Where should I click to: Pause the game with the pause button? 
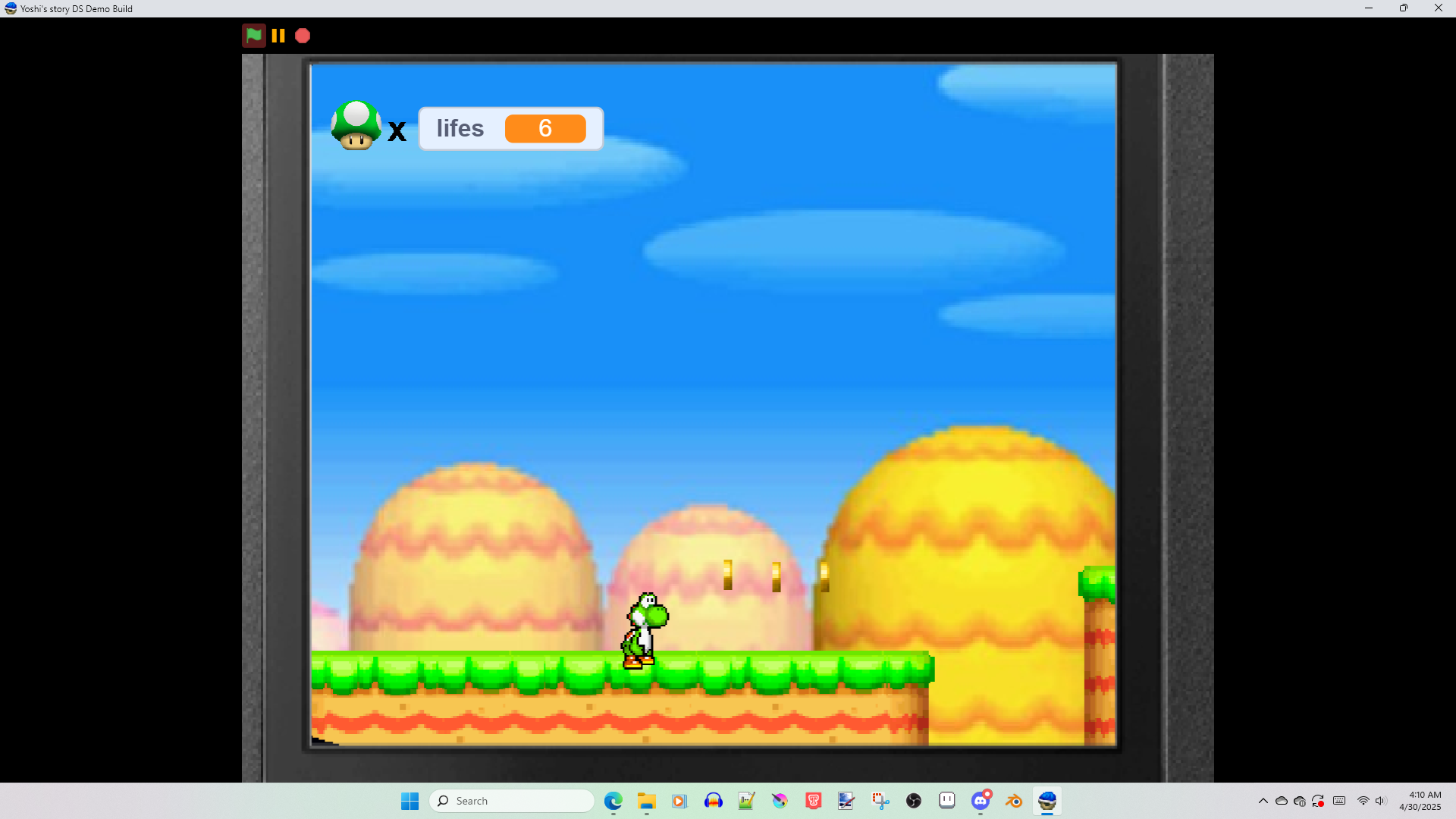coord(278,36)
